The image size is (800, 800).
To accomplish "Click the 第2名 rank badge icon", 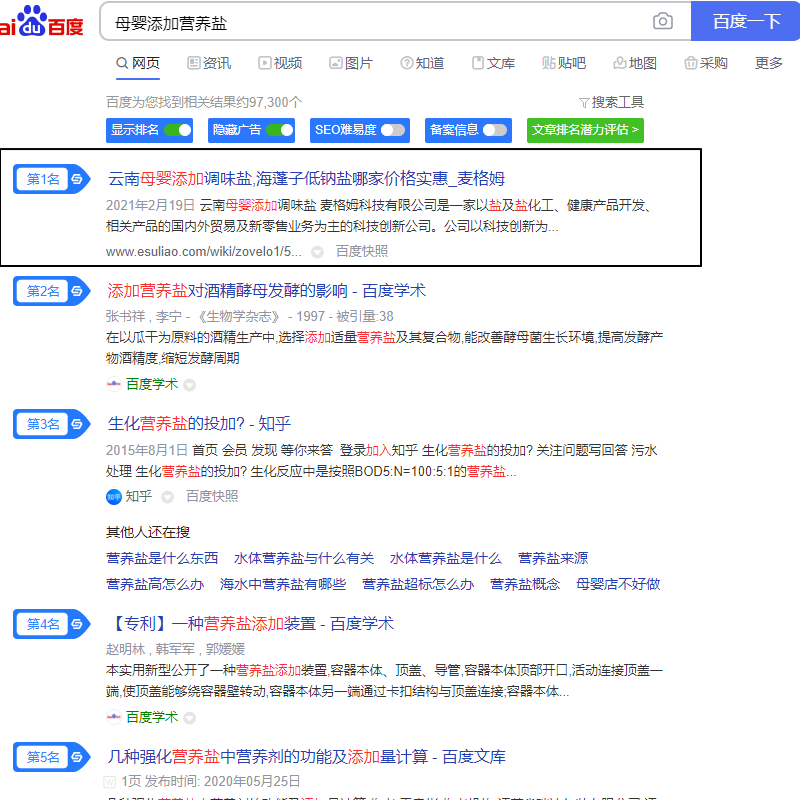I will [52, 291].
